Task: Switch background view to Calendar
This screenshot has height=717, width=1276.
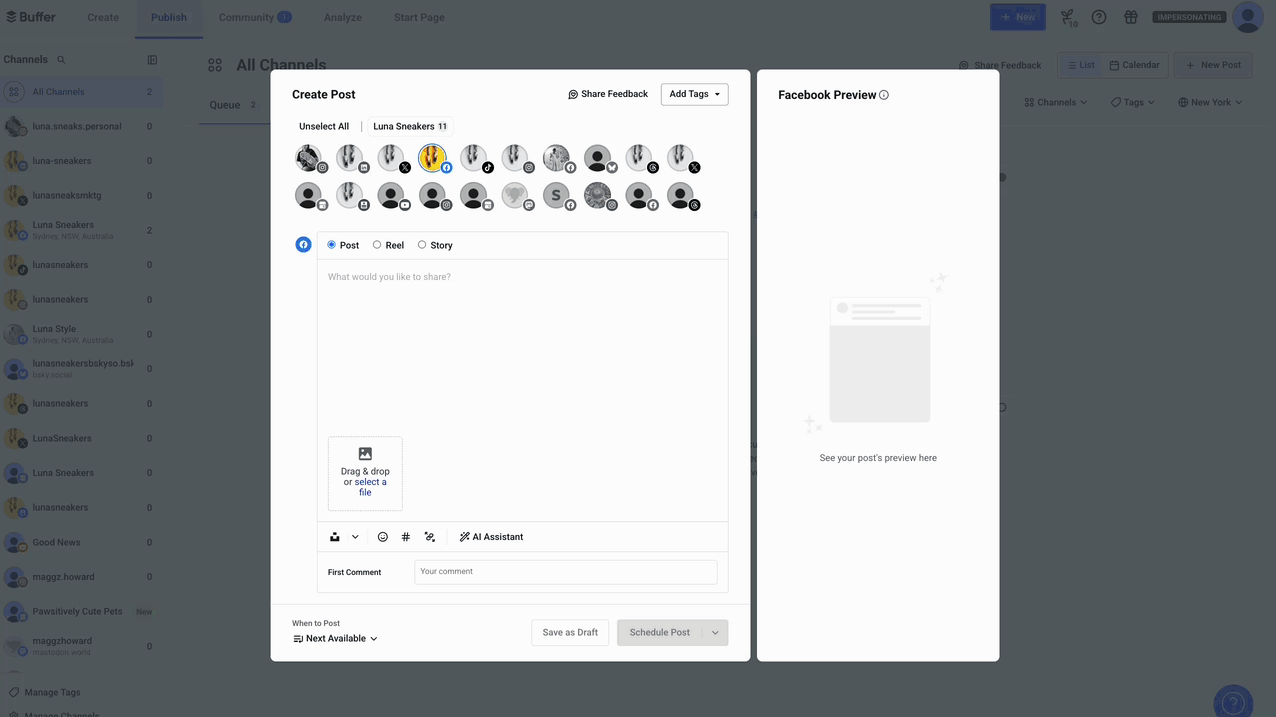Action: (1134, 65)
